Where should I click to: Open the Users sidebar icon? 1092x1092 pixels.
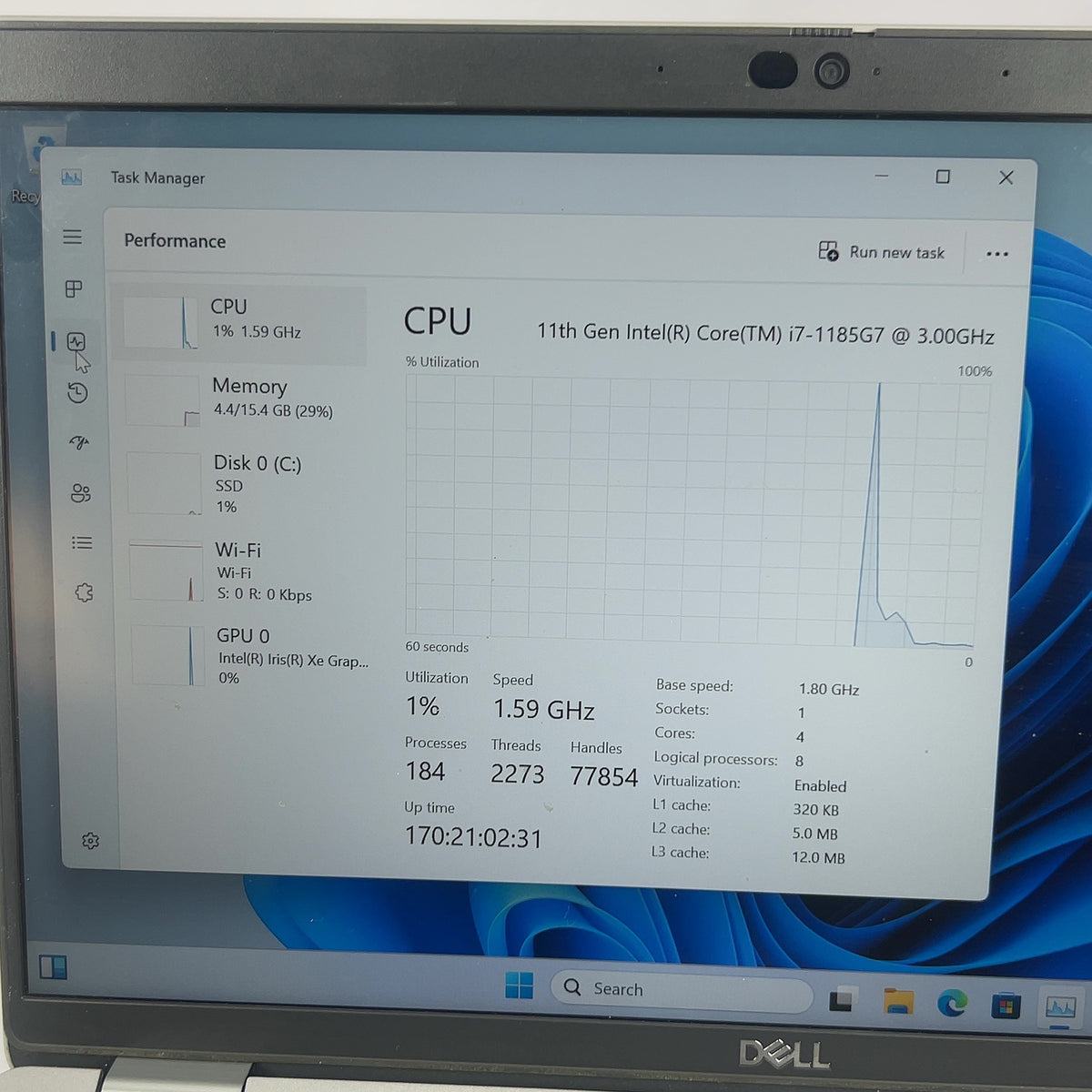(x=81, y=493)
